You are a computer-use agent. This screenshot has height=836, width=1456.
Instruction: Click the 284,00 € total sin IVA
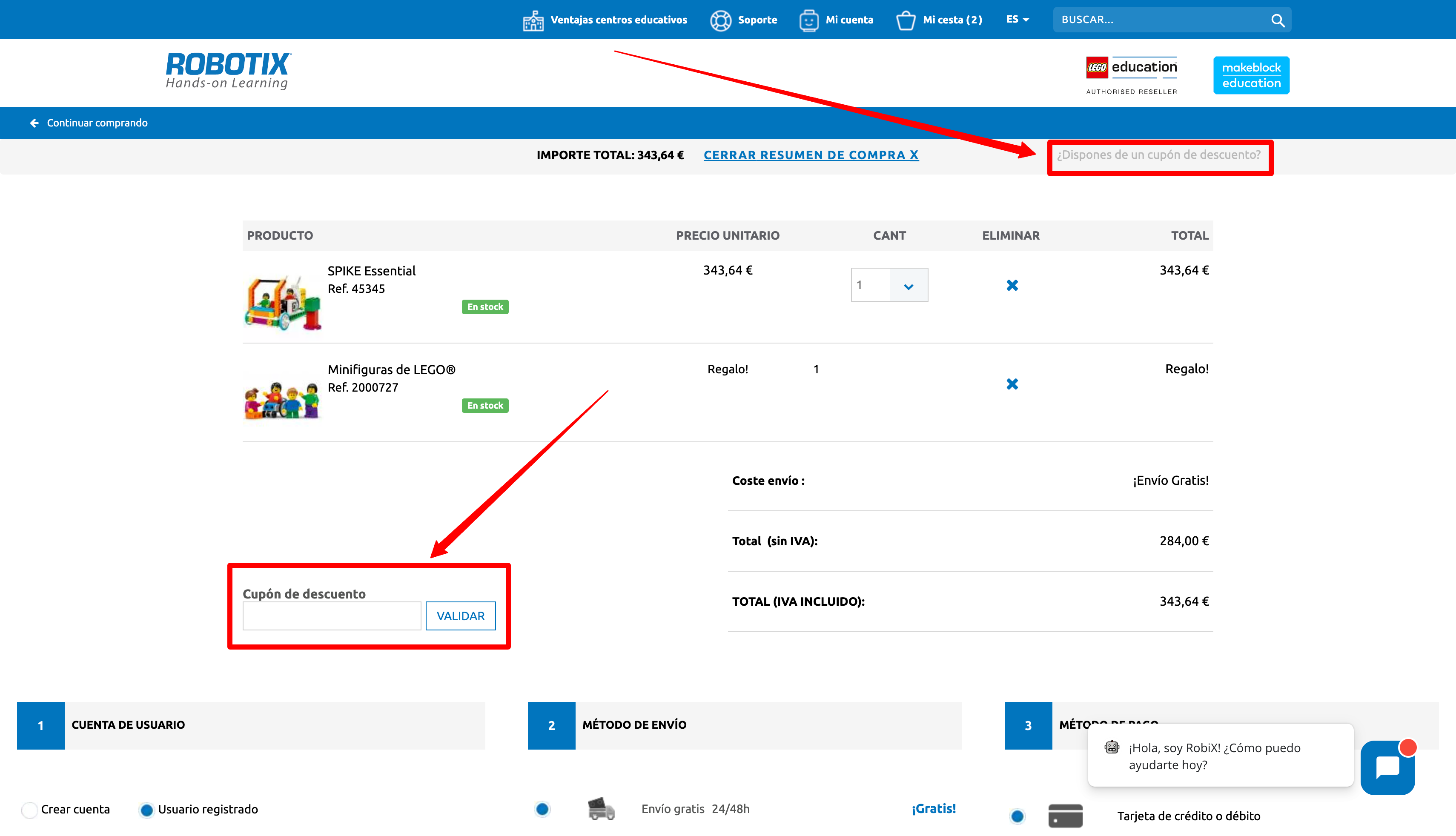point(1184,541)
